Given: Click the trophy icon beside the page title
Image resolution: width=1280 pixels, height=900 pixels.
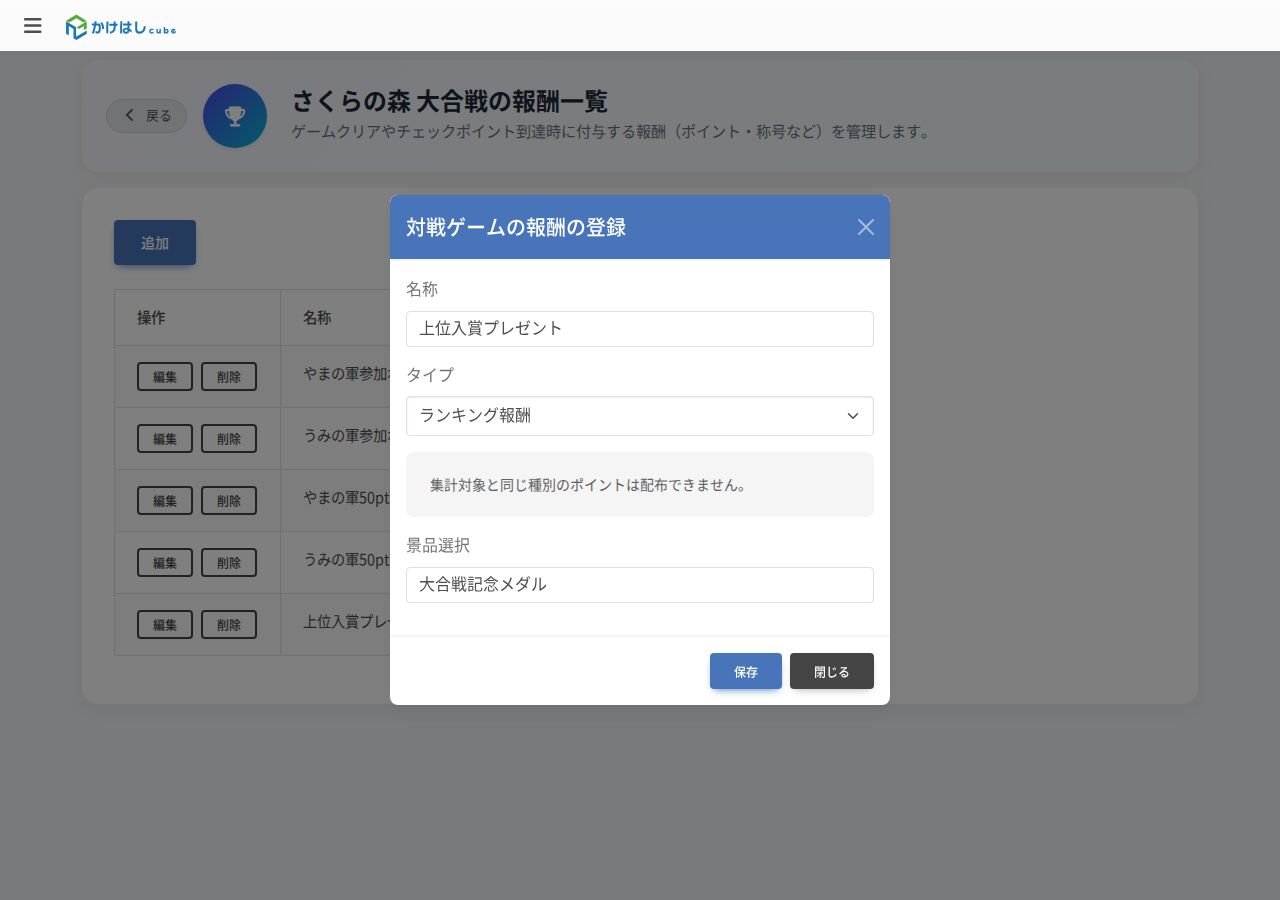Looking at the screenshot, I should coord(235,116).
